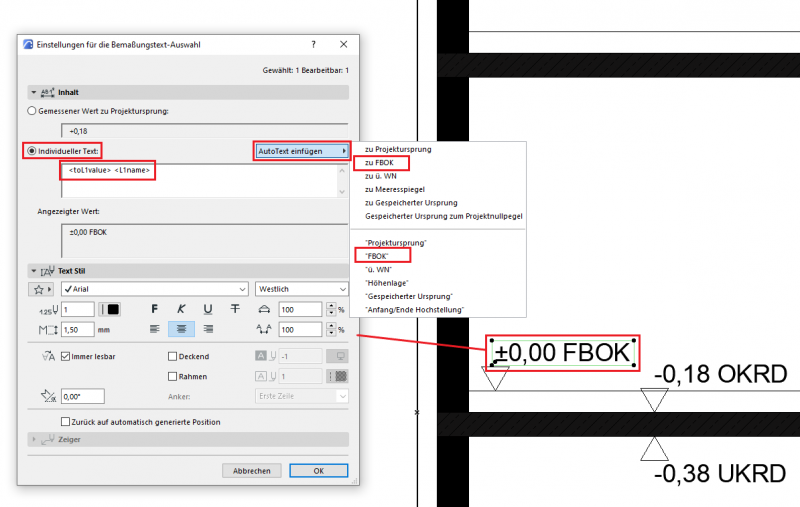The width and height of the screenshot is (800, 507).
Task: Toggle italic text formatting
Action: [x=181, y=310]
